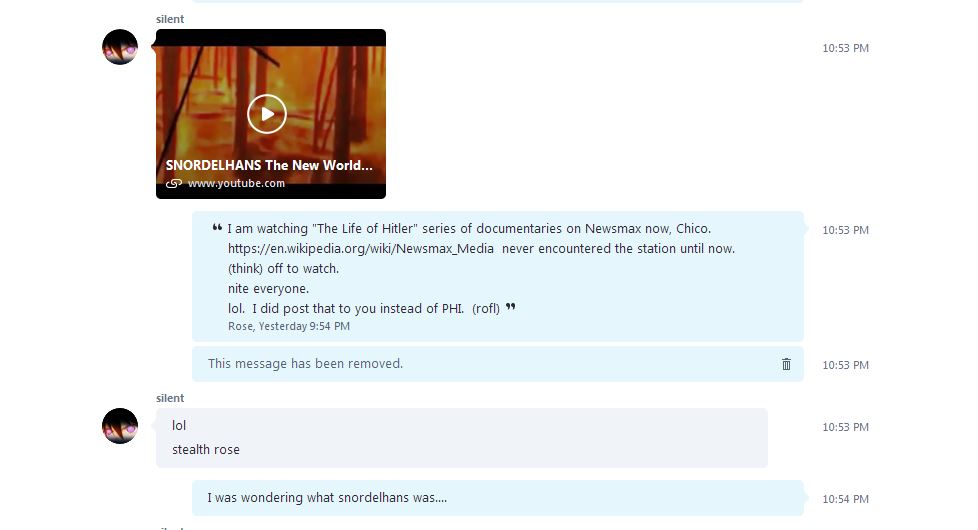This screenshot has width=978, height=530.
Task: Click the timestamp beside the removed message
Action: (845, 365)
